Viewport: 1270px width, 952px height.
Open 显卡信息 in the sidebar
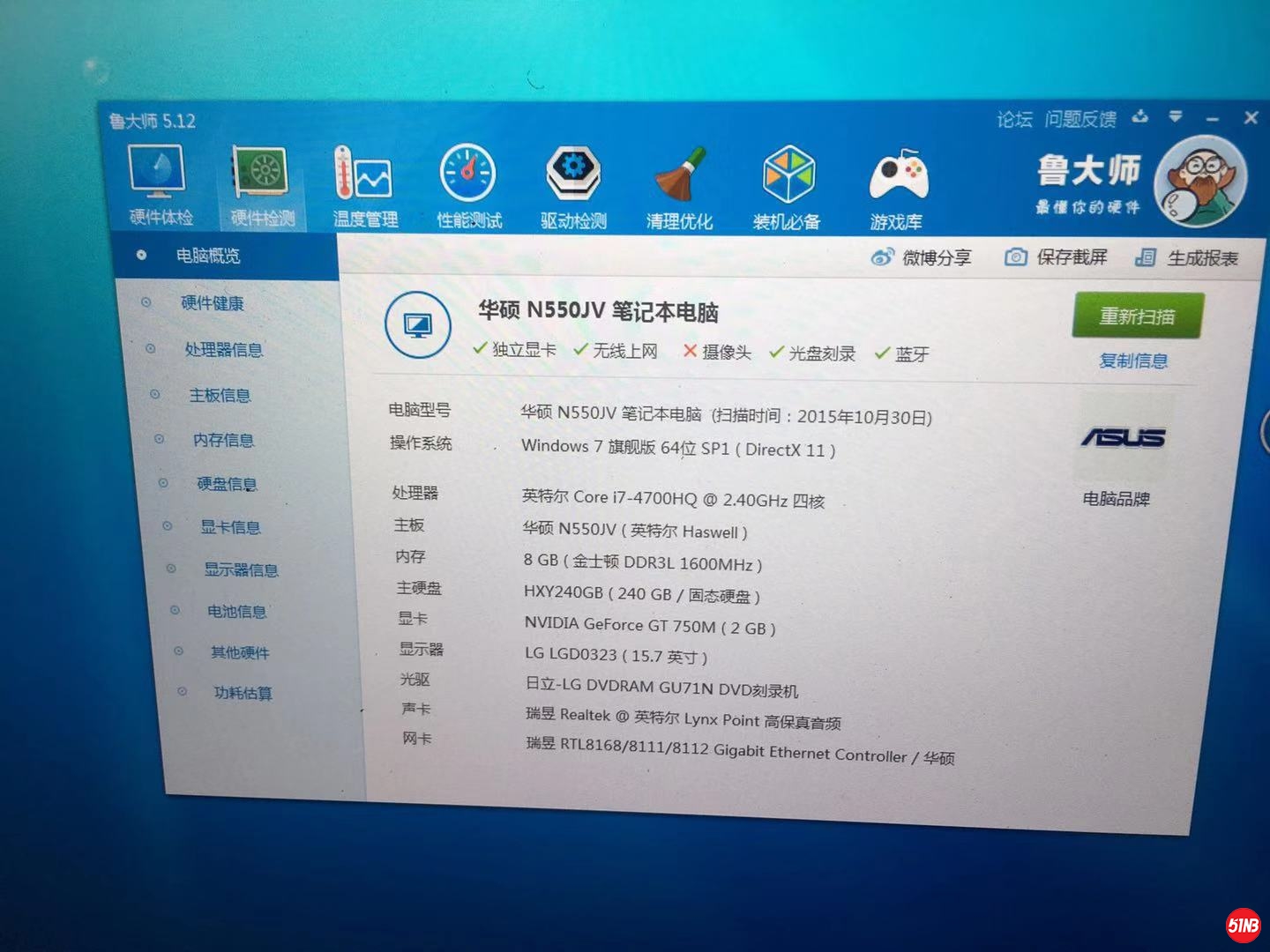[x=231, y=527]
